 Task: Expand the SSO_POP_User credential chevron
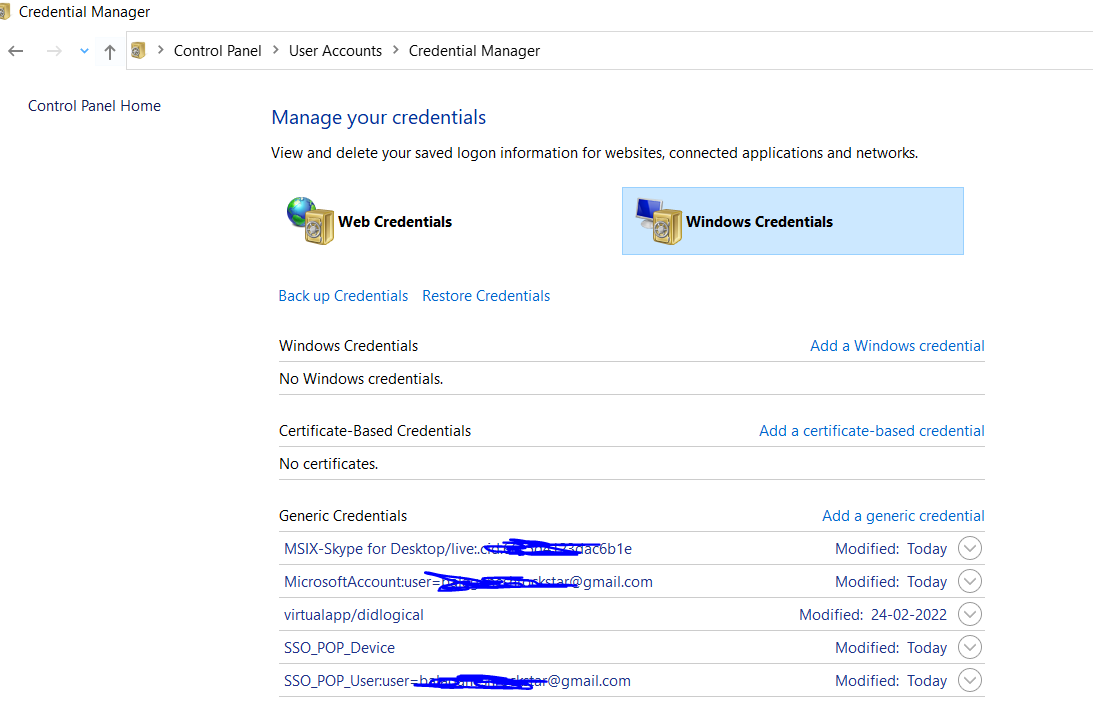tap(970, 680)
